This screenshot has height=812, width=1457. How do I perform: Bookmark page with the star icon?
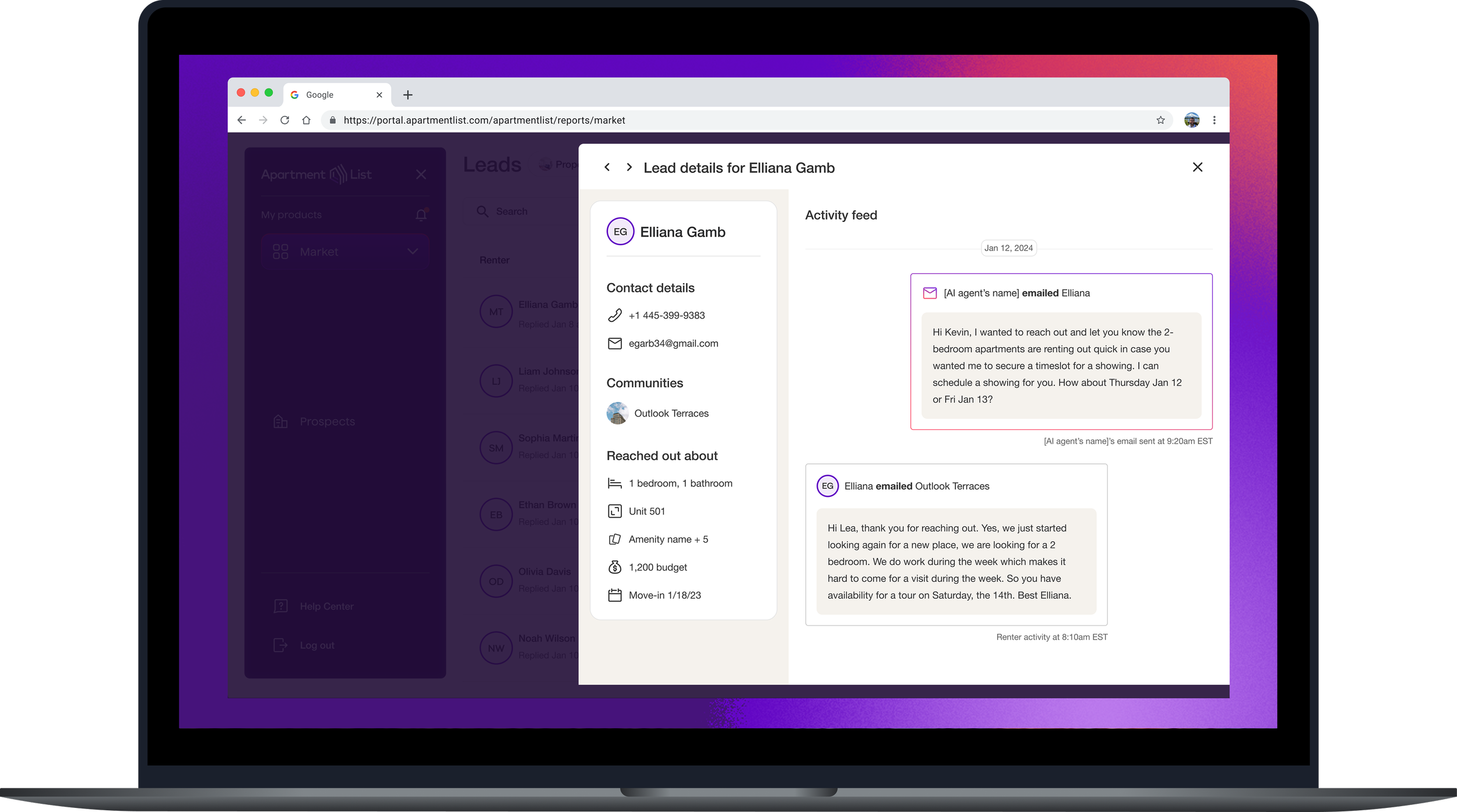click(1160, 120)
